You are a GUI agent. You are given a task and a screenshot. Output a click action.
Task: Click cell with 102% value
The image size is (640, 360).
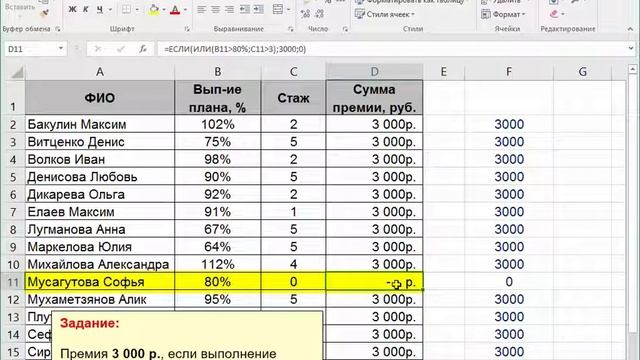click(218, 124)
